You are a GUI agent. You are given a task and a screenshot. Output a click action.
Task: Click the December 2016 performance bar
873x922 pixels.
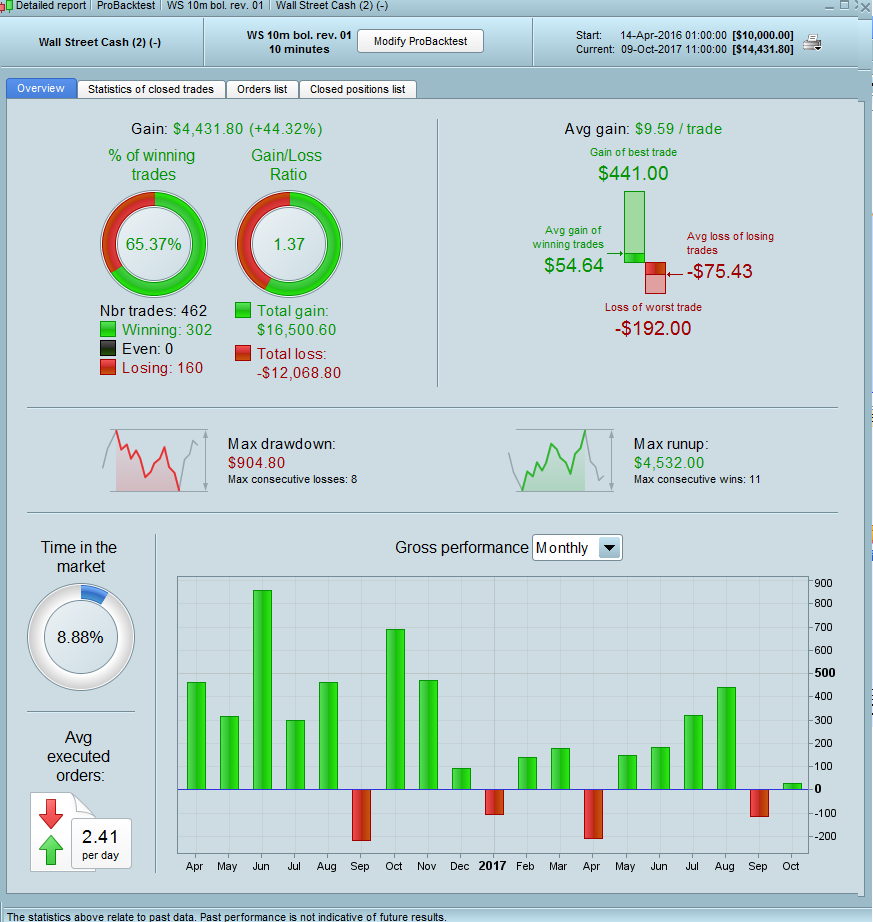pyautogui.click(x=461, y=779)
